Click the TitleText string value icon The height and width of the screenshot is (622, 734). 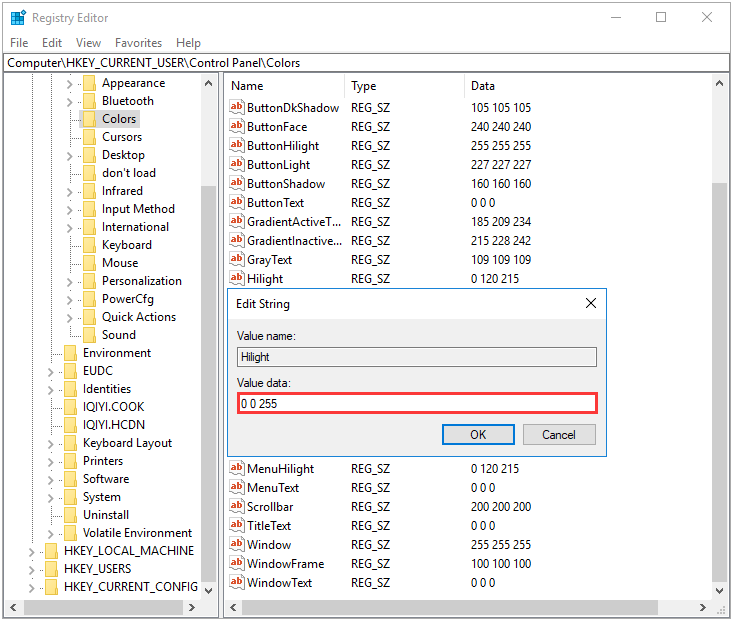point(237,525)
